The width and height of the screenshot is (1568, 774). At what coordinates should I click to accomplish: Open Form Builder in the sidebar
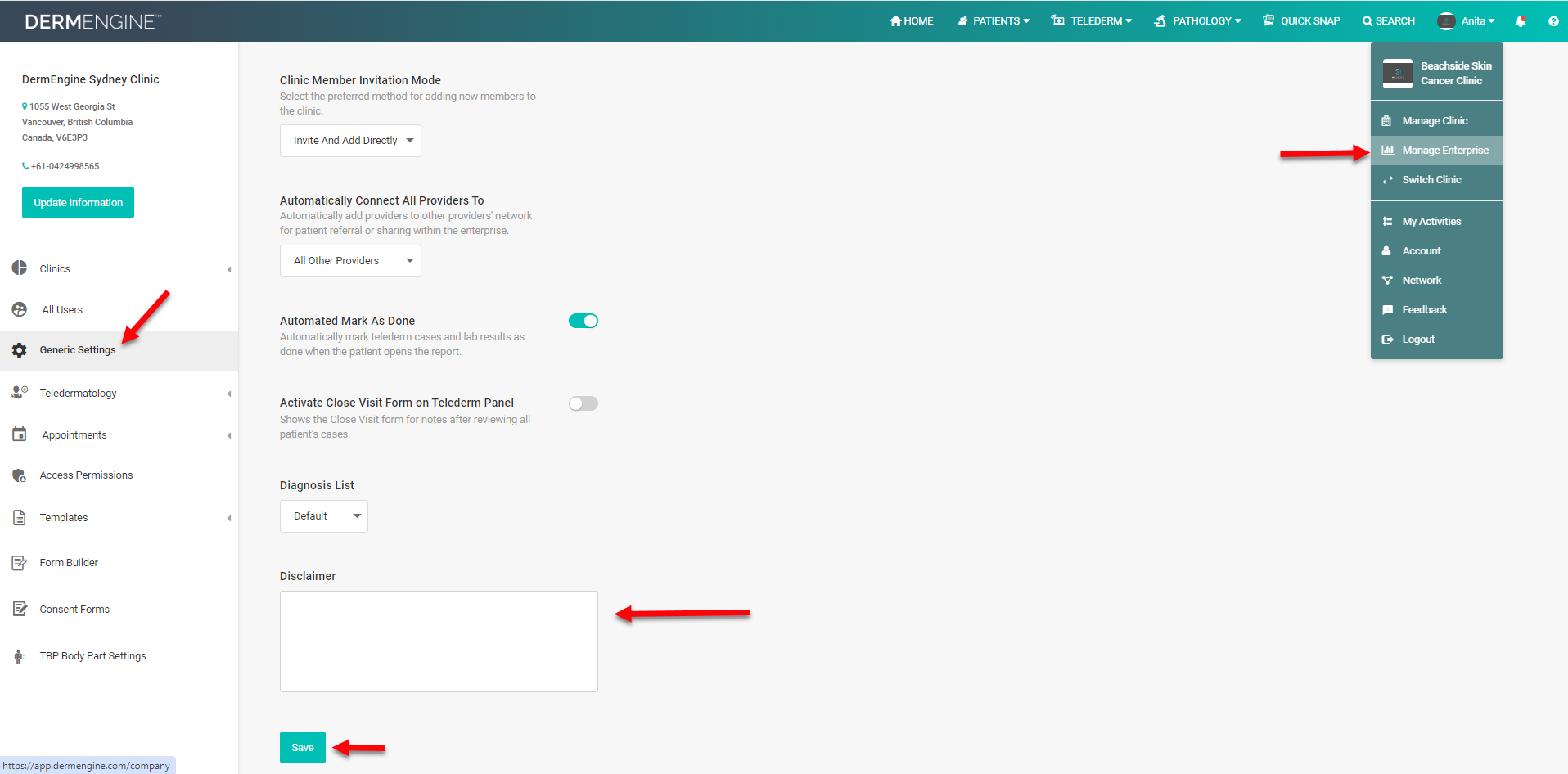click(69, 563)
